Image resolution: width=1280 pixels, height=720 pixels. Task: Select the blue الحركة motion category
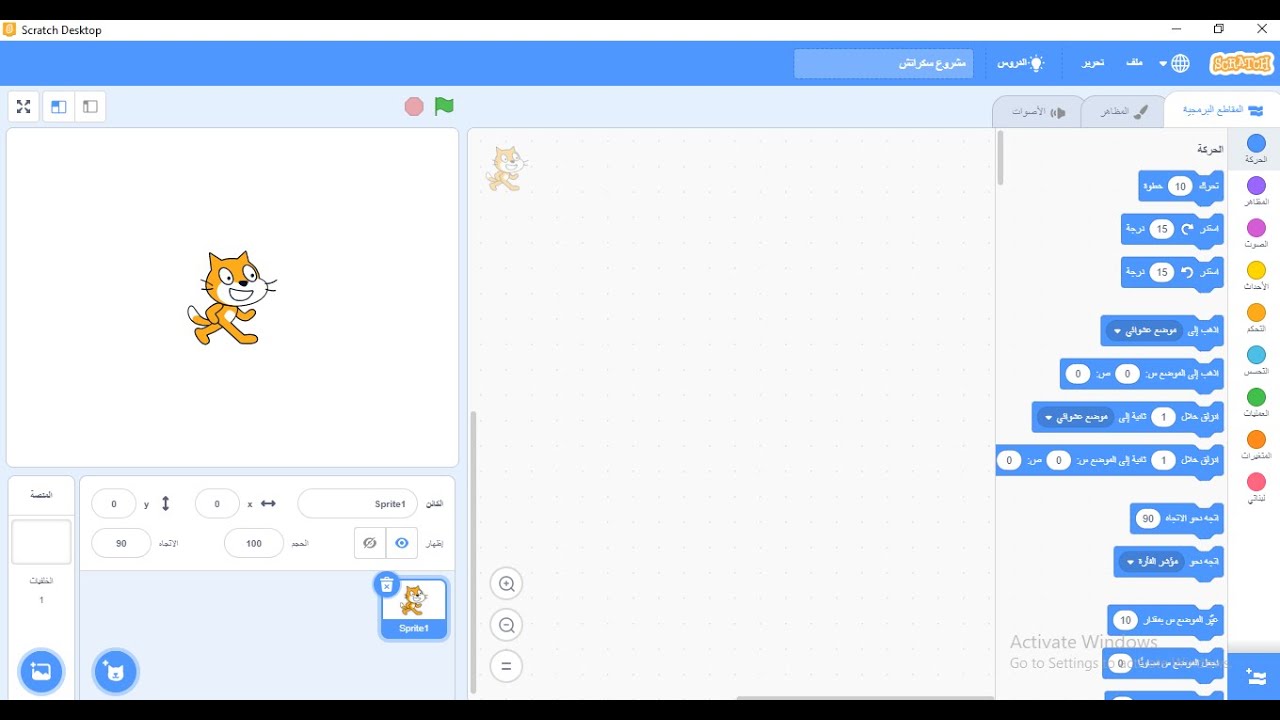[1256, 150]
